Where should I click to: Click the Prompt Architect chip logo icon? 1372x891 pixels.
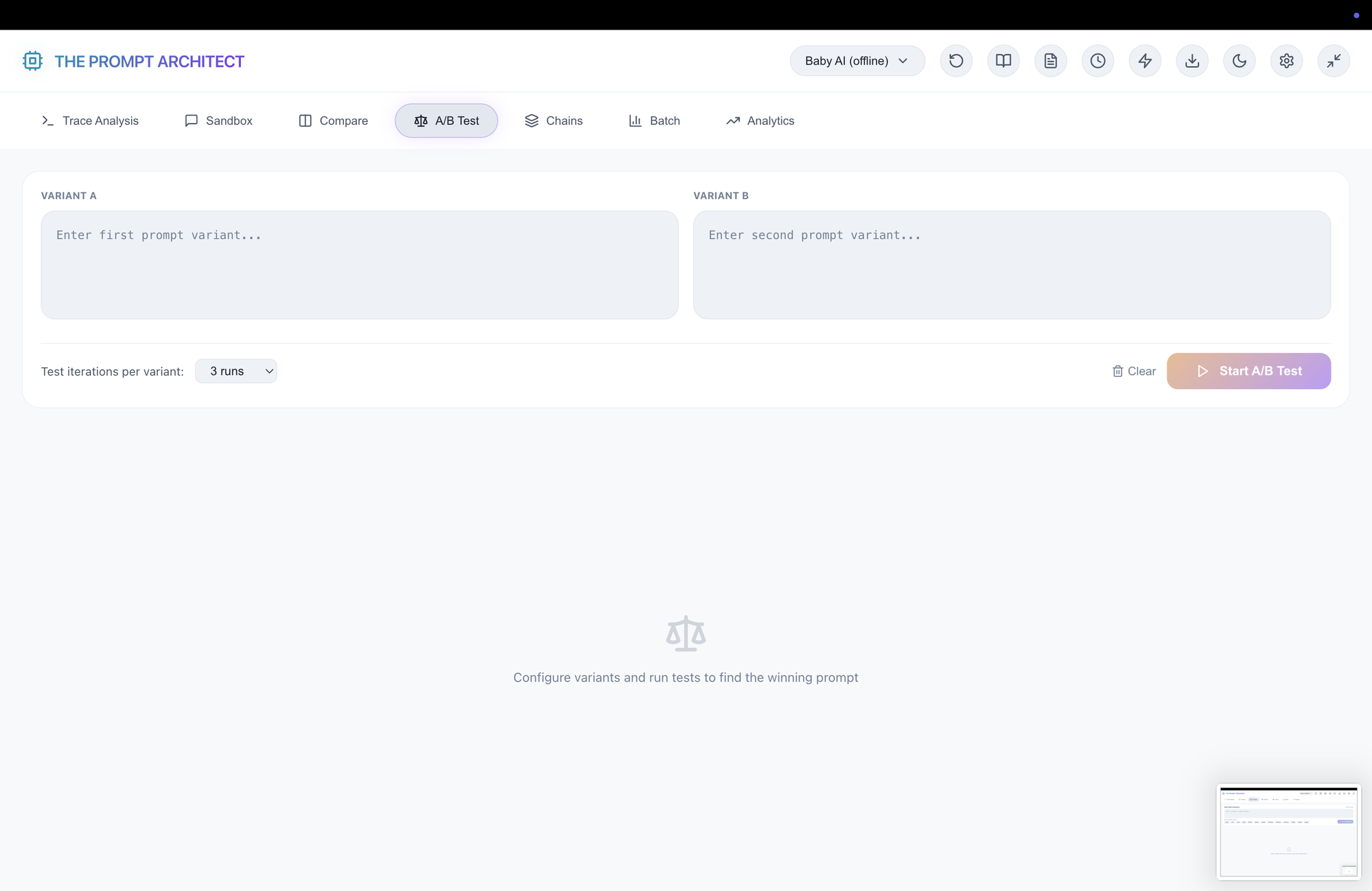(x=32, y=61)
